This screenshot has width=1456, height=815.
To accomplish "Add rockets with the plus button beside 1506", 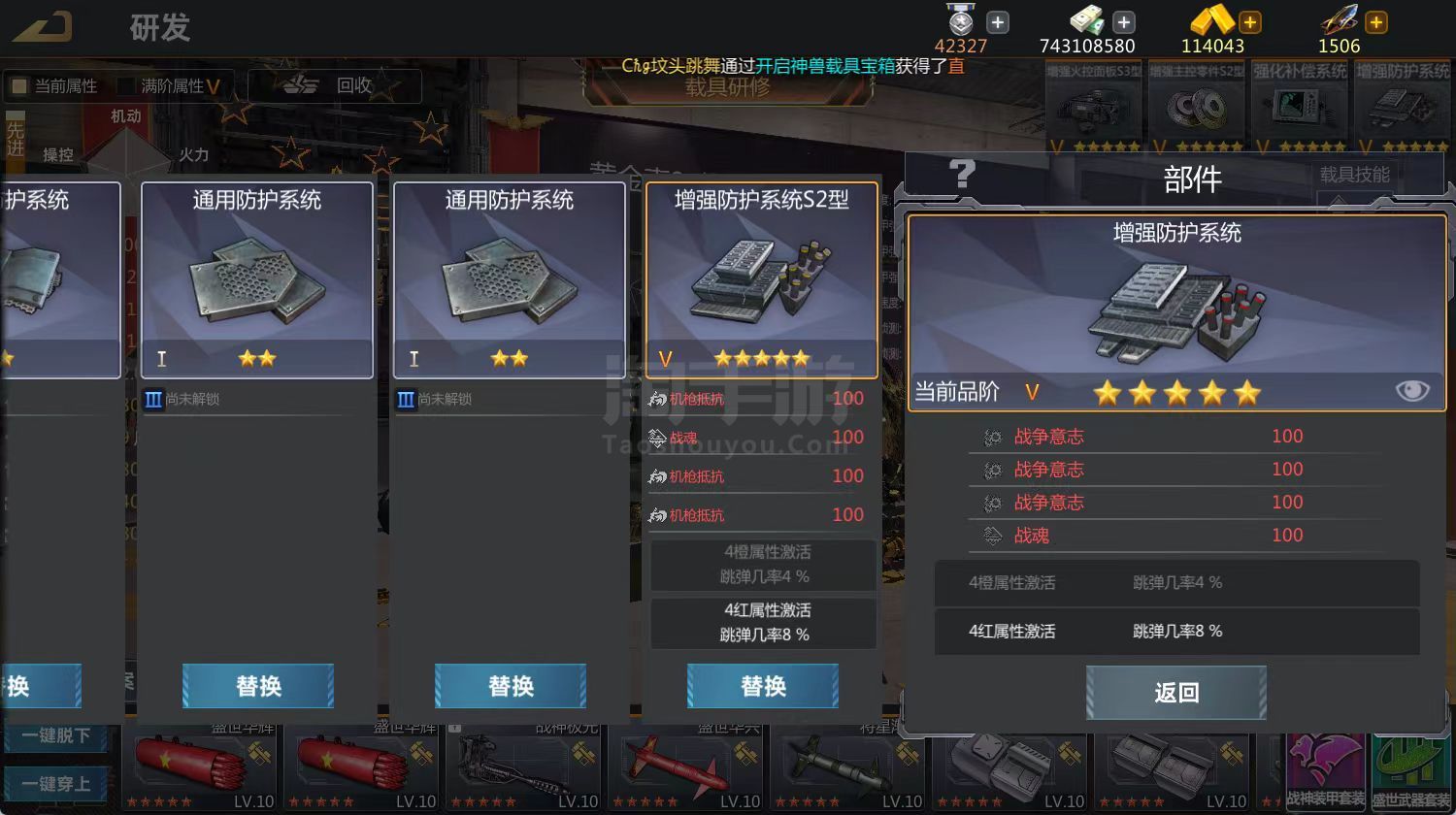I will click(x=1376, y=21).
